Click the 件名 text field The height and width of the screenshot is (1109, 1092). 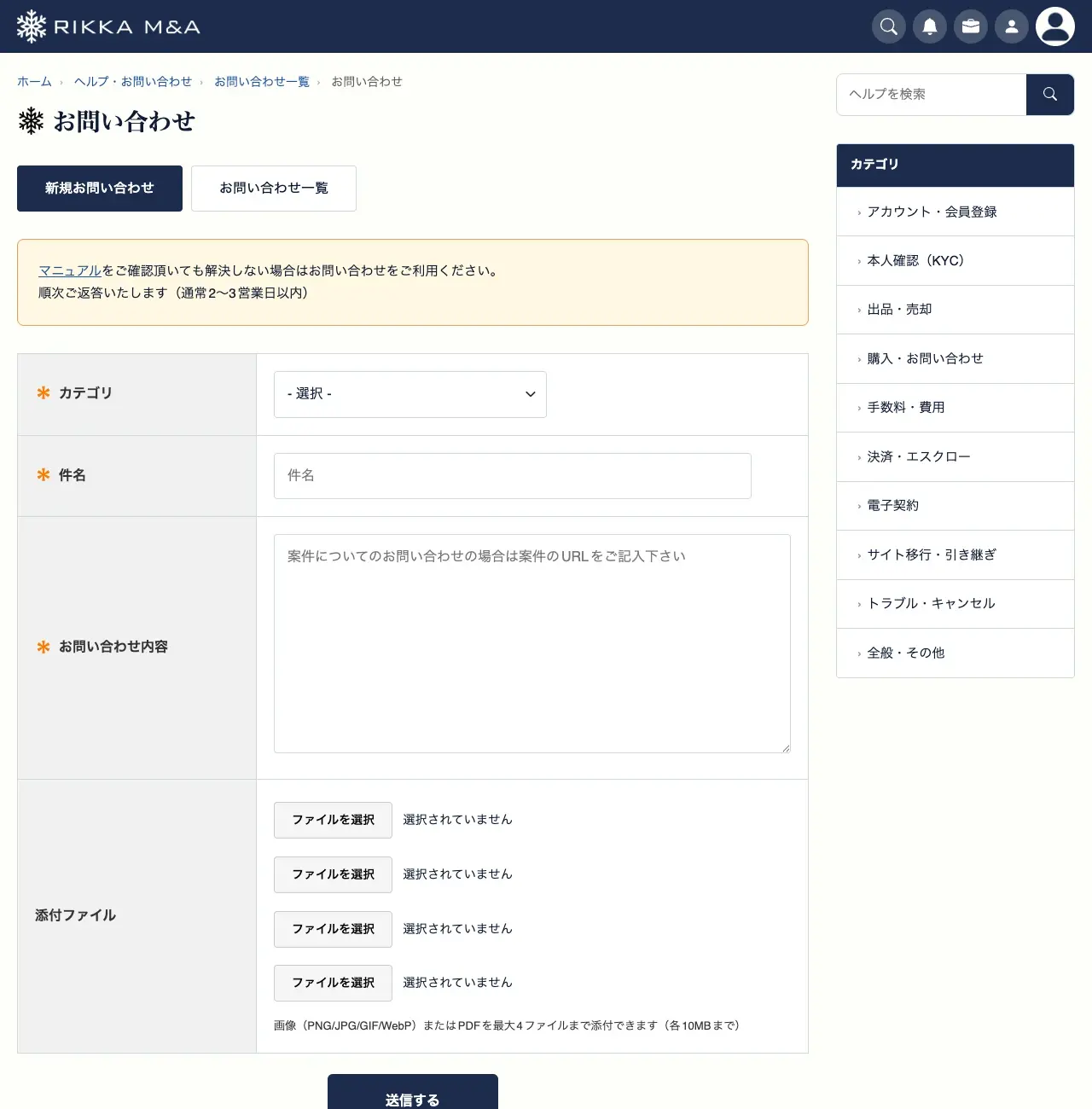click(513, 476)
